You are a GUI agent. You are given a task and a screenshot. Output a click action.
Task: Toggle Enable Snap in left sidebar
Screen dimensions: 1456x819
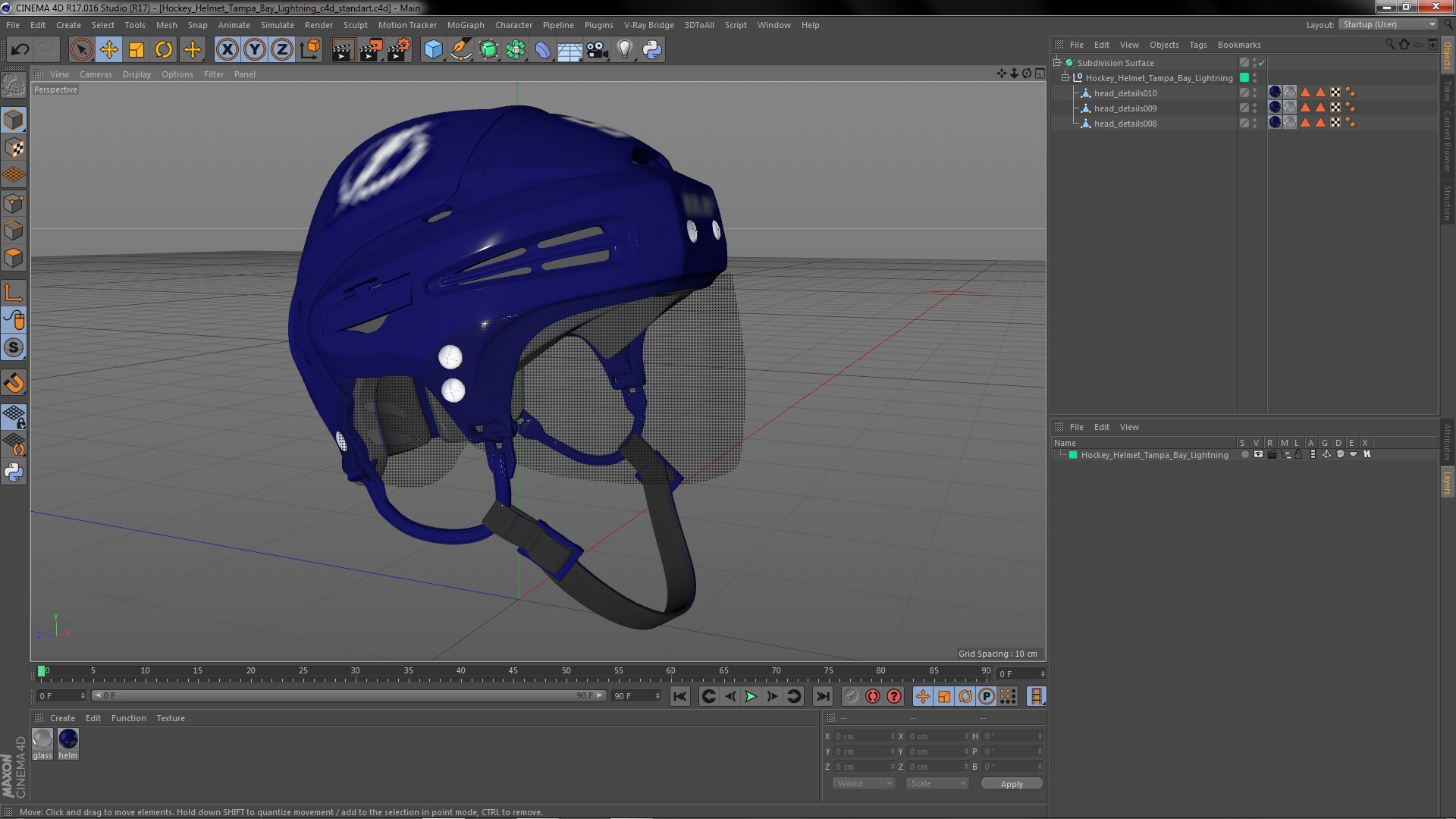click(14, 348)
